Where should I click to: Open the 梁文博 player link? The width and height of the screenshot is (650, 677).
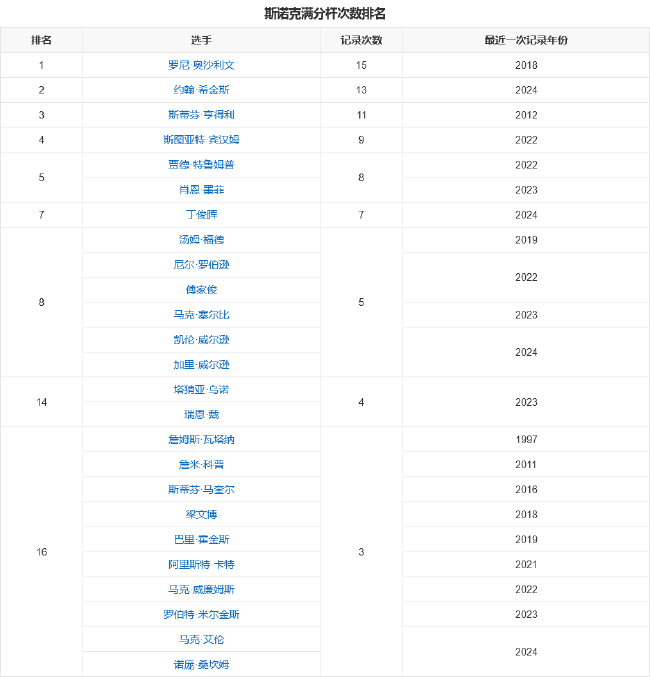[201, 514]
